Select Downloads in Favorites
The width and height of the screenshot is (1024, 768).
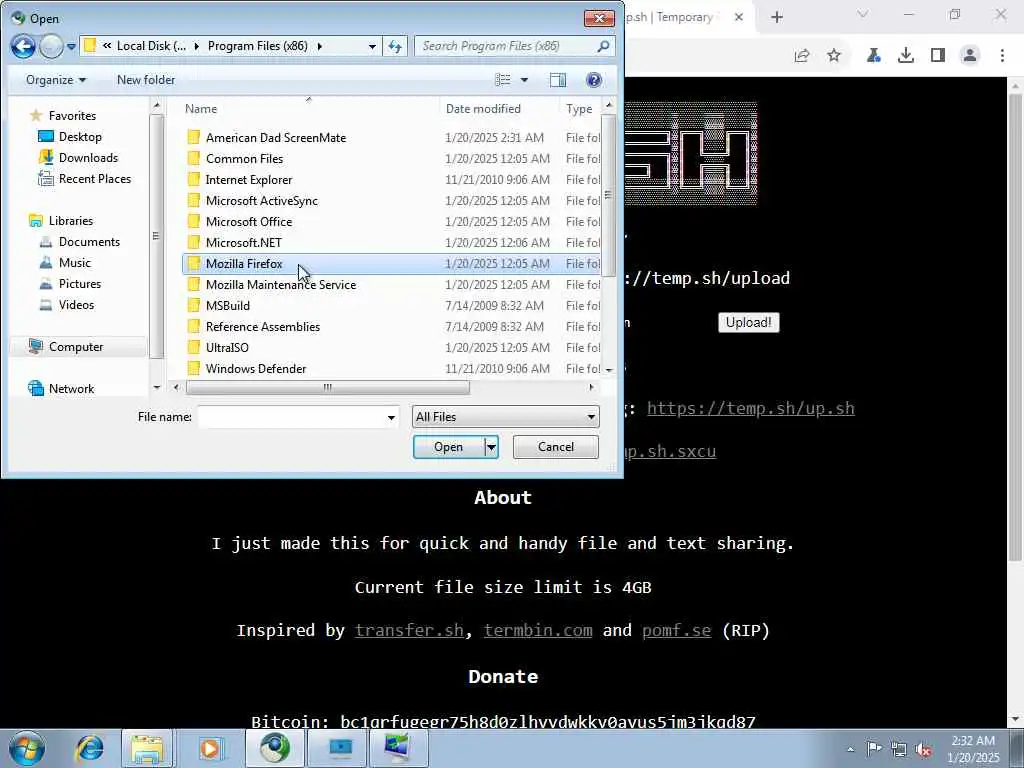[79, 157]
